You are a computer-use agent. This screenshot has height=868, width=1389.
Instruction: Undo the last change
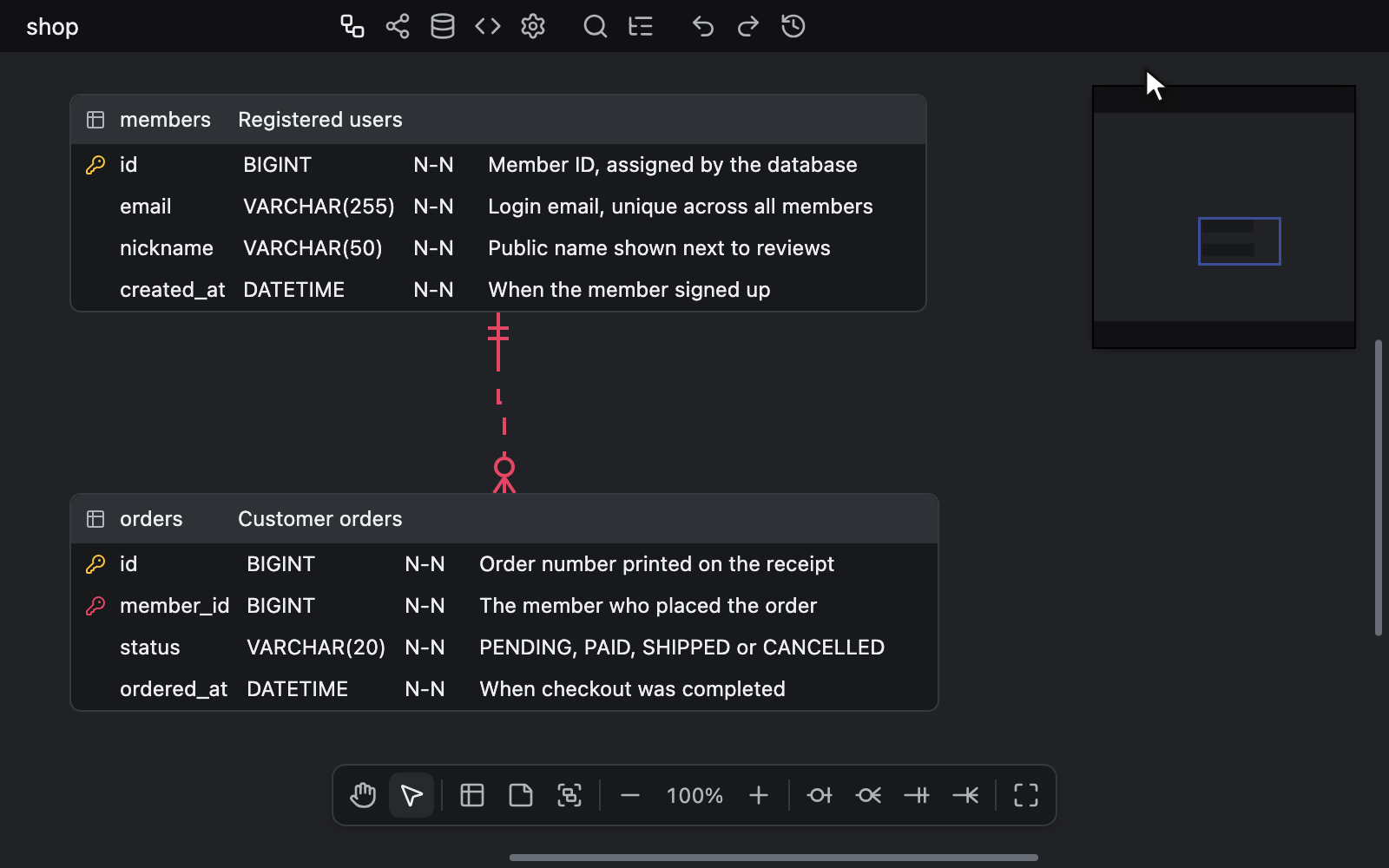pos(703,26)
